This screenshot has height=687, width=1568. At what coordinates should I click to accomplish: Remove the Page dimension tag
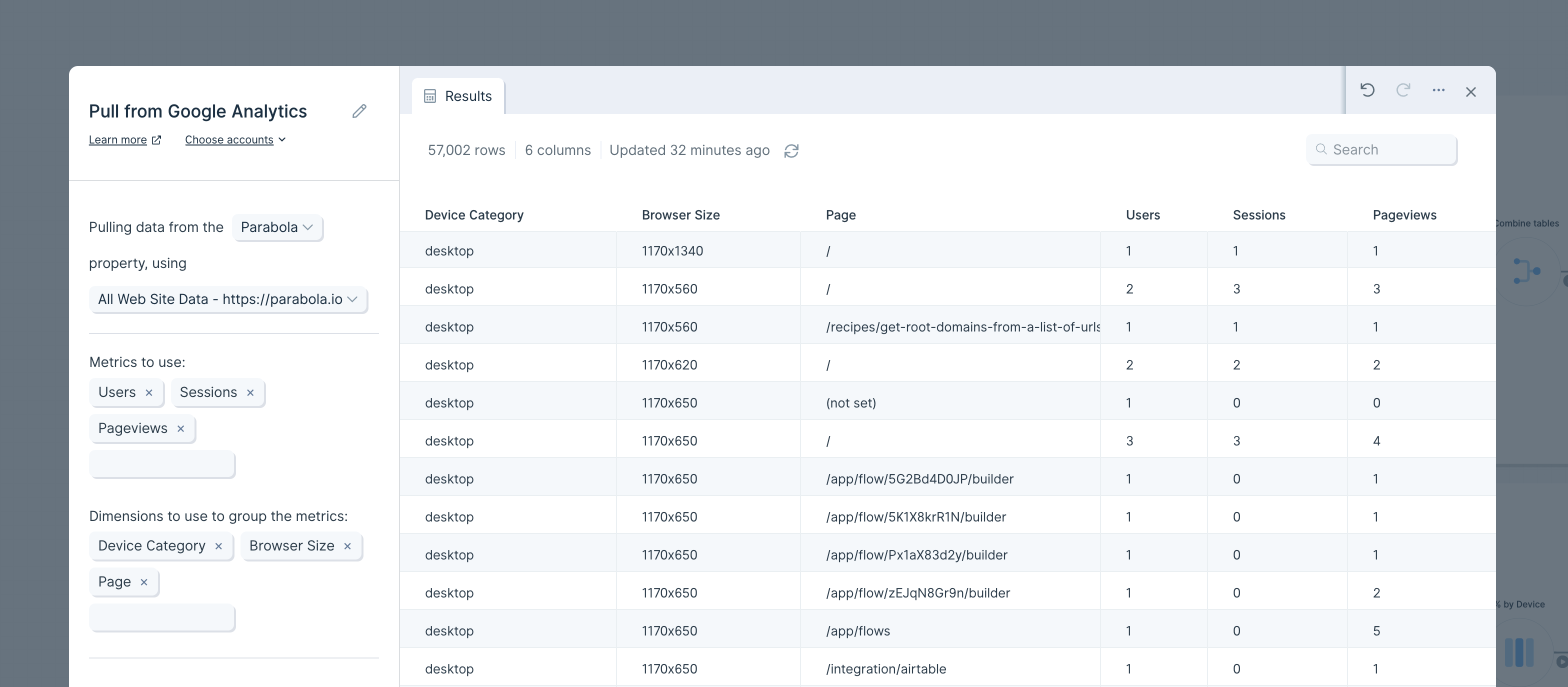tap(144, 582)
